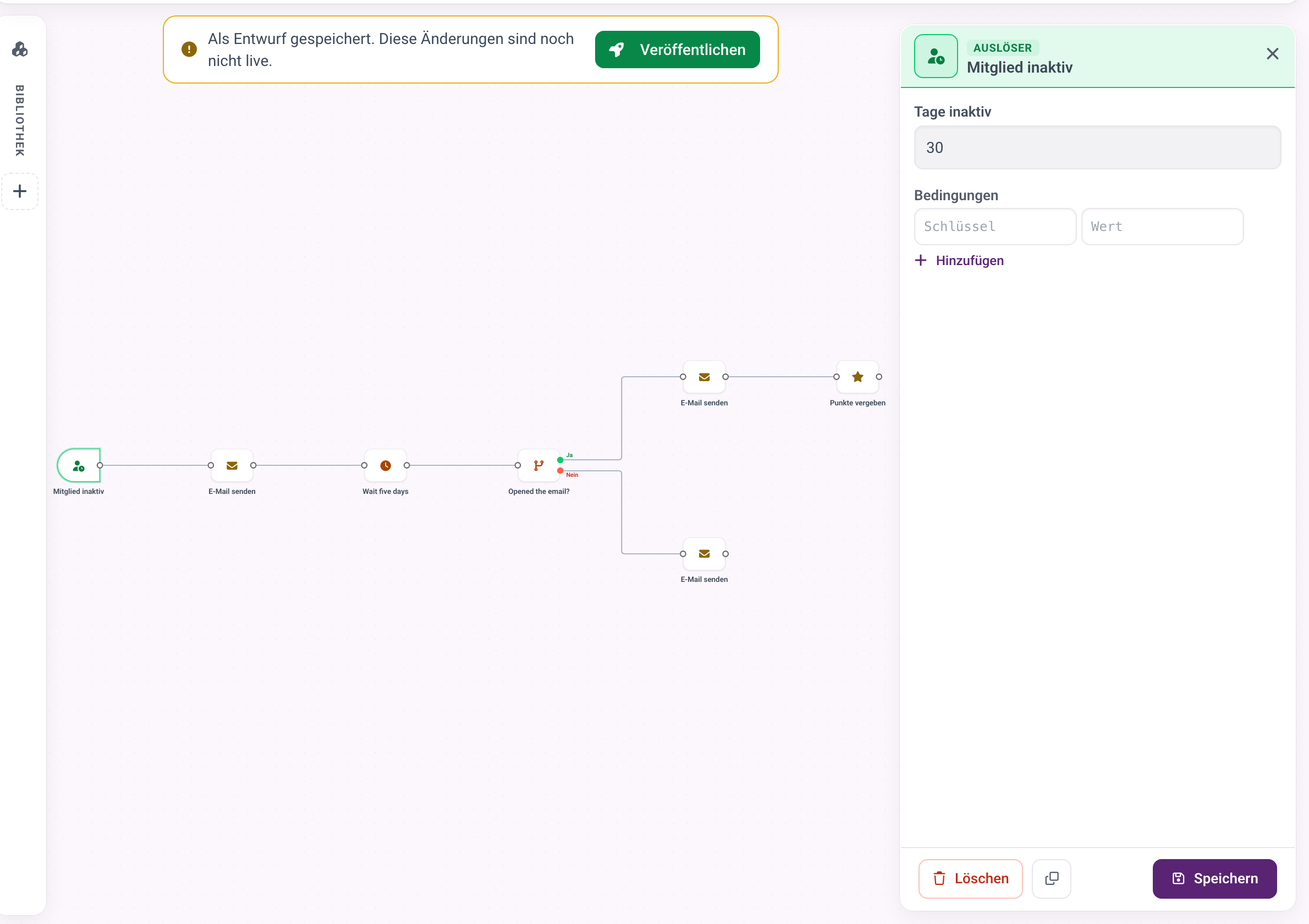Select the Opened the email? branch node
The image size is (1309, 924).
(539, 465)
